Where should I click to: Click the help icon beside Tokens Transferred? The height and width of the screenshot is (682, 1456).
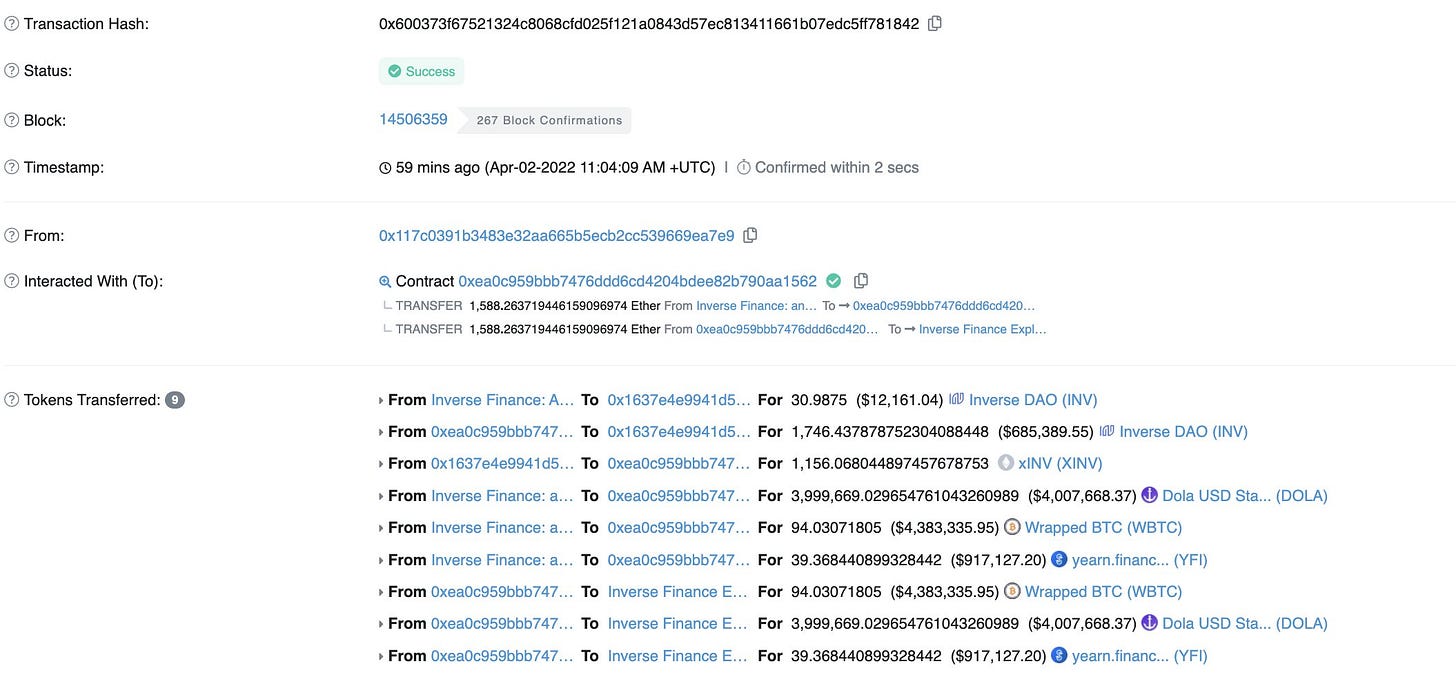click(12, 400)
